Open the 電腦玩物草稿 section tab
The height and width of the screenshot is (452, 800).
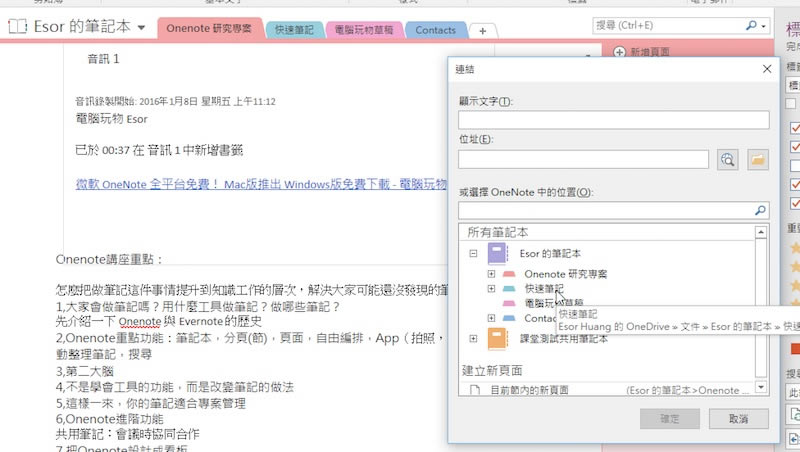pyautogui.click(x=364, y=30)
